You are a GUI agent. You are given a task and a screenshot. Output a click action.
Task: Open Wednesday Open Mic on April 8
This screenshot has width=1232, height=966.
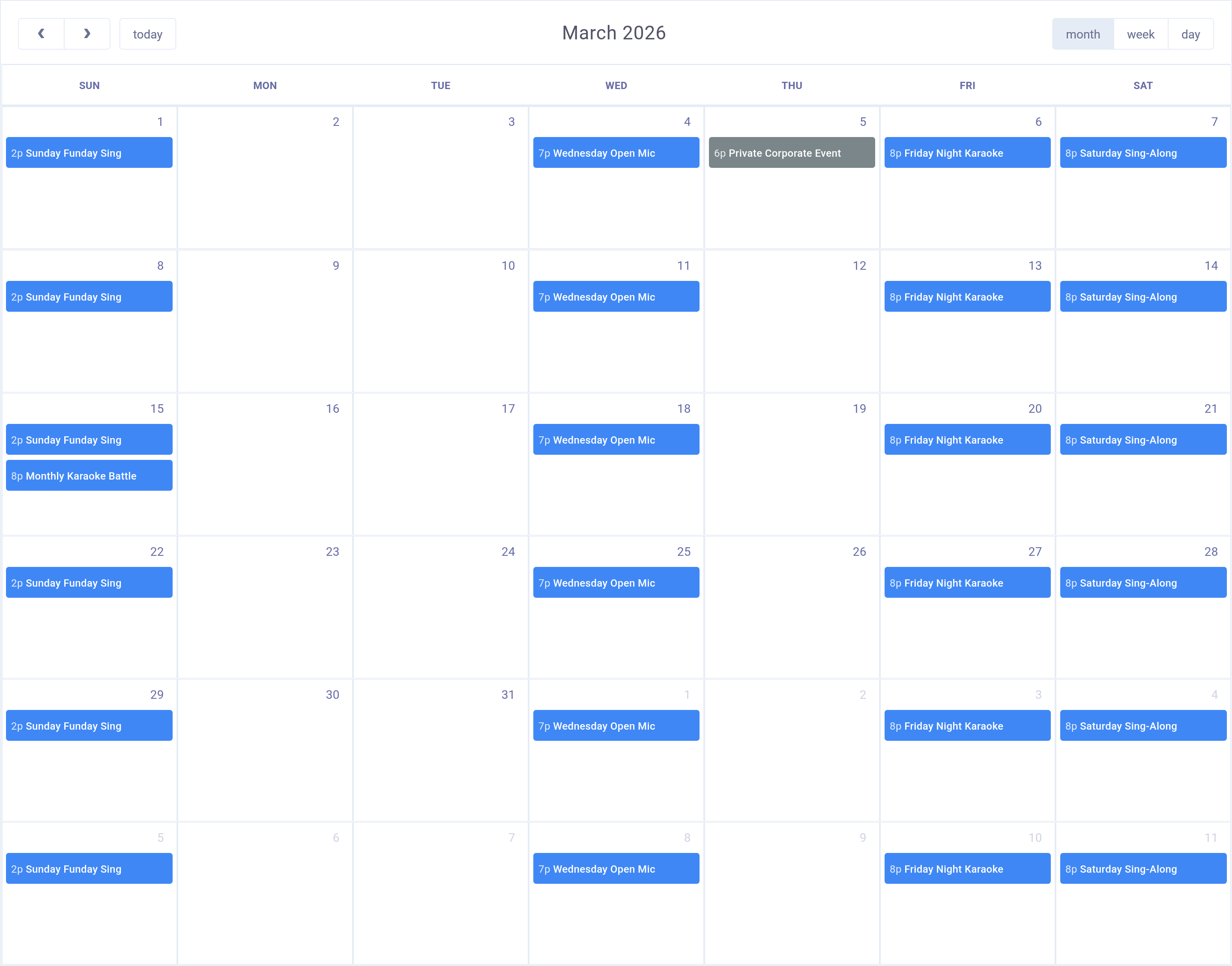click(x=616, y=869)
